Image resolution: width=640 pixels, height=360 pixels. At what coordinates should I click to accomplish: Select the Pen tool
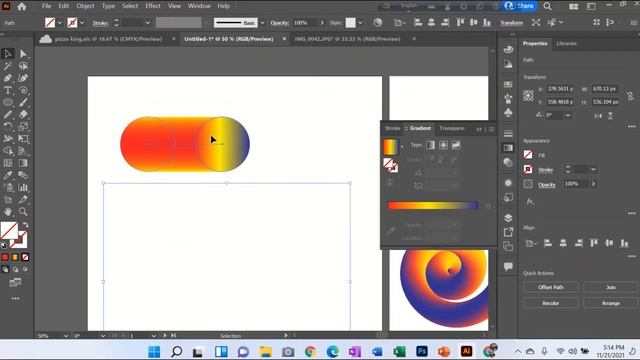click(8, 78)
